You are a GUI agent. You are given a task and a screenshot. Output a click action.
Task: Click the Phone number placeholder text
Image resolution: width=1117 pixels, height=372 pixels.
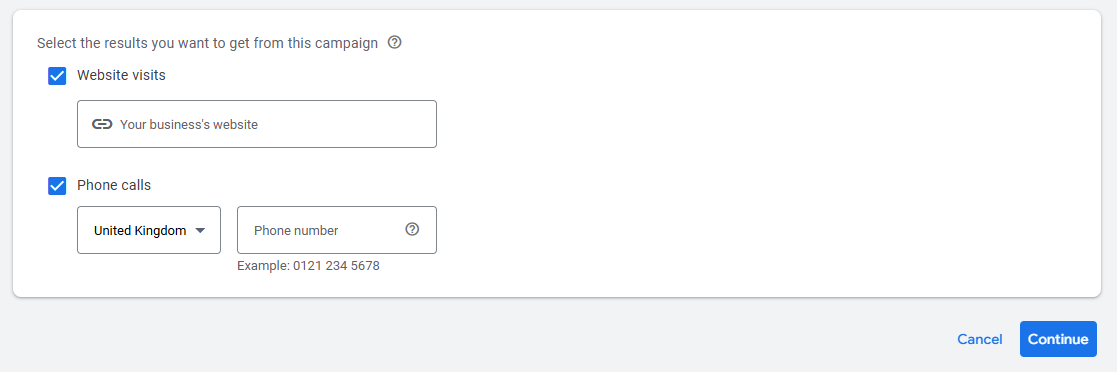pos(296,231)
